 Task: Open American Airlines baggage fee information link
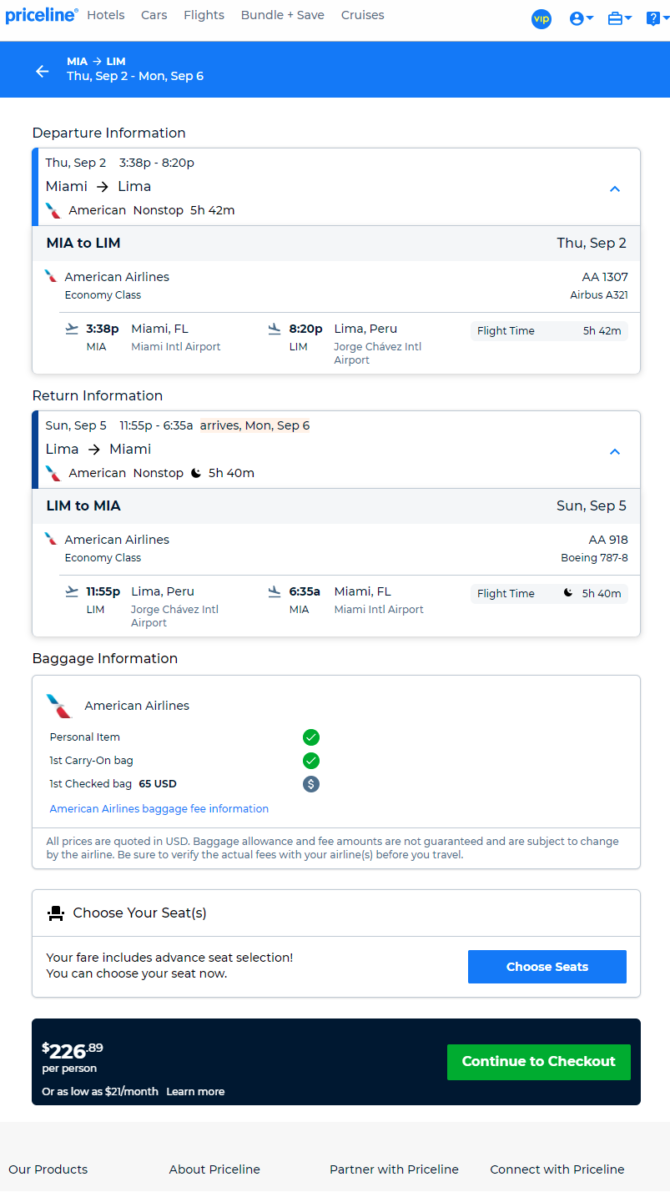[x=159, y=809]
